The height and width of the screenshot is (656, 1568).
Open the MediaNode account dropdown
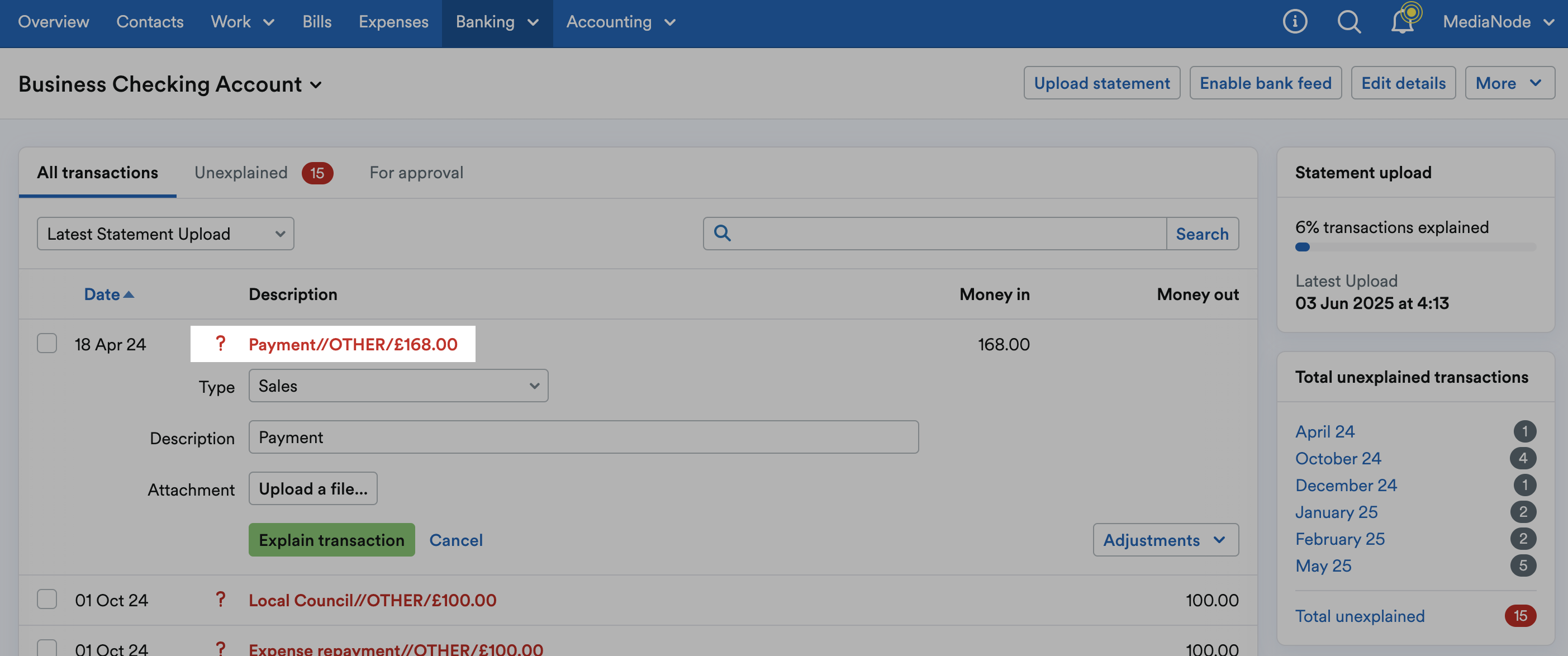[x=1498, y=22]
